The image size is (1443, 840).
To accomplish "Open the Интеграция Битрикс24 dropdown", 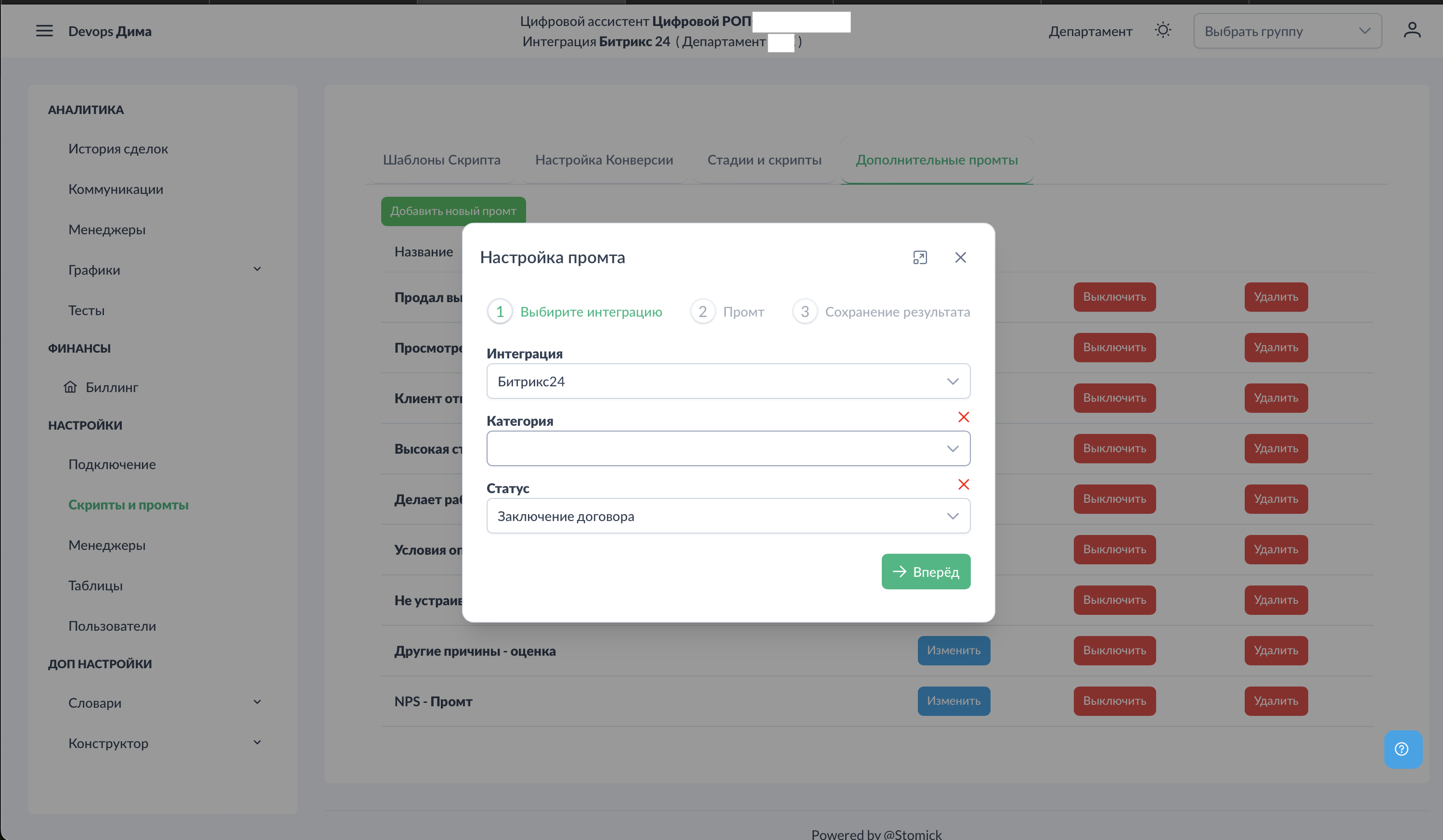I will 728,381.
